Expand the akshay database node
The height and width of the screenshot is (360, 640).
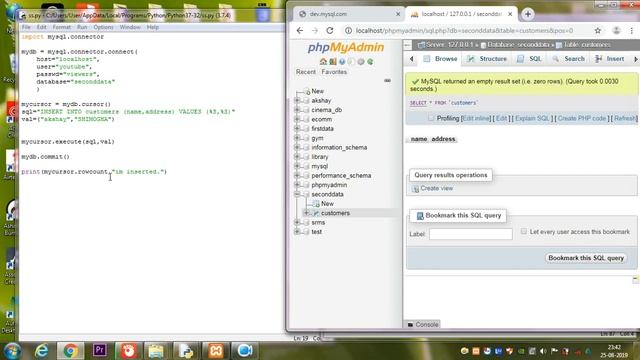(x=298, y=100)
